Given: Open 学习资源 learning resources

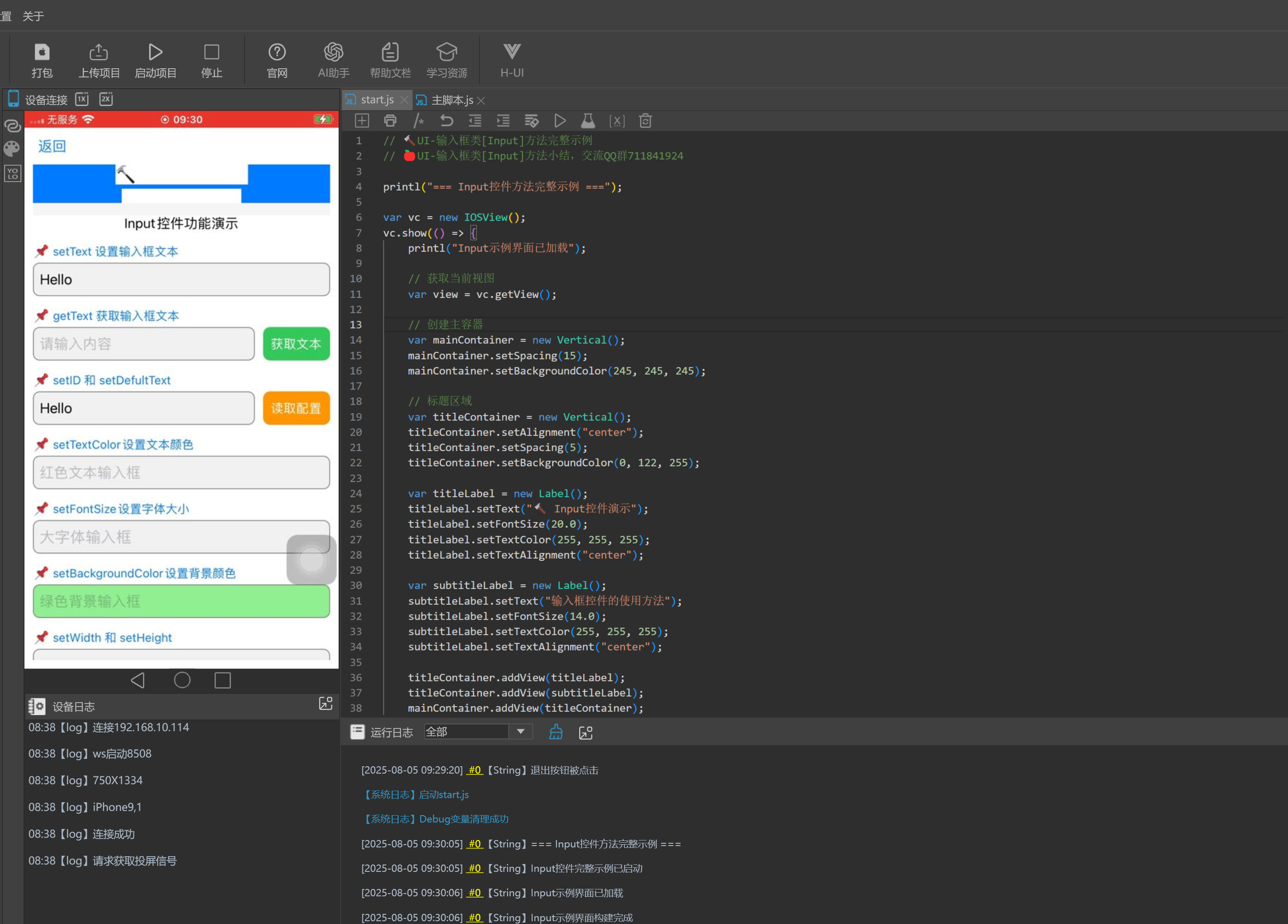Looking at the screenshot, I should click(x=447, y=52).
